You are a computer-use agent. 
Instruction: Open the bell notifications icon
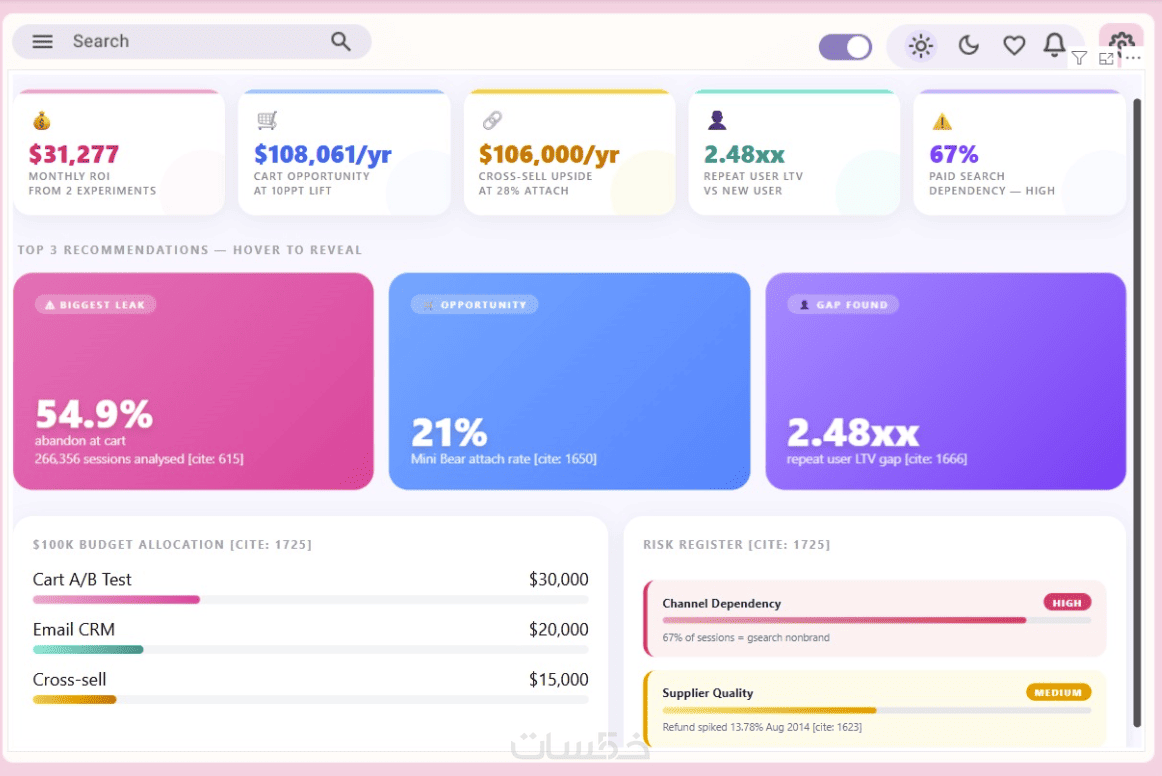coord(1054,45)
